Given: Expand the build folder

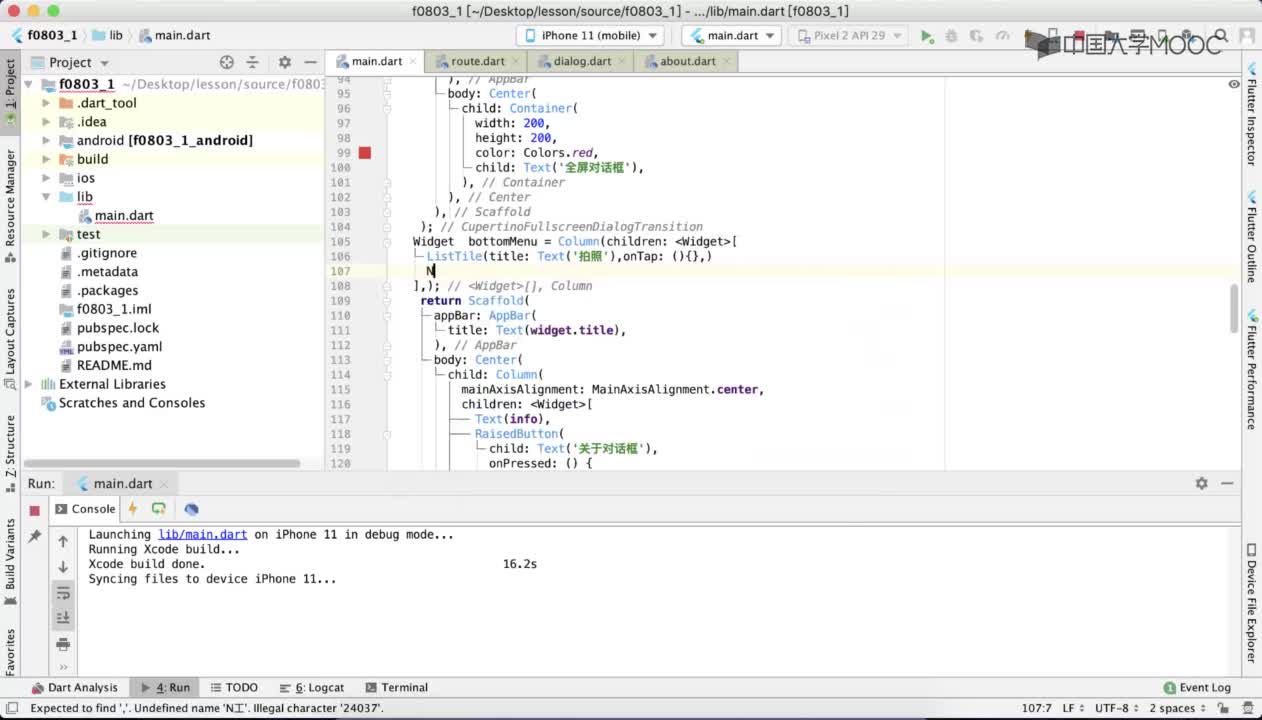Looking at the screenshot, I should [46, 159].
